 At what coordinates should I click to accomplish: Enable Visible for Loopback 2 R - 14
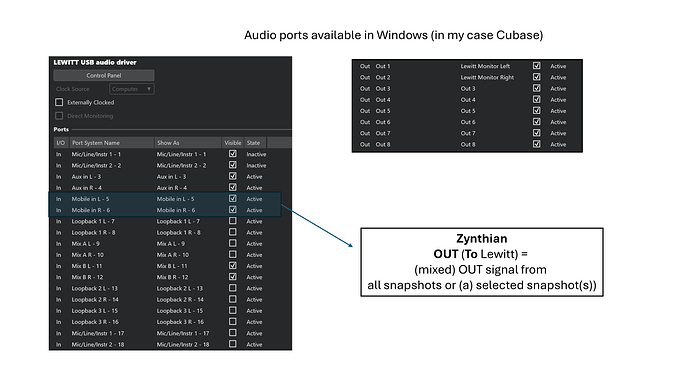coord(232,299)
